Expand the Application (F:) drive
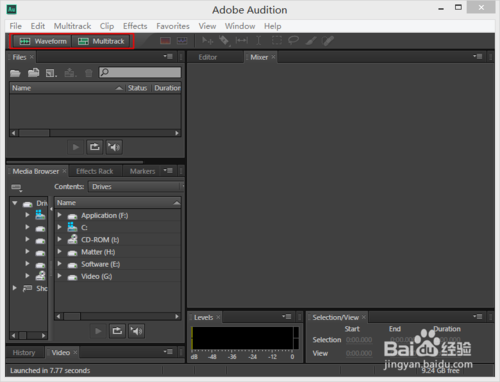 pyautogui.click(x=59, y=215)
